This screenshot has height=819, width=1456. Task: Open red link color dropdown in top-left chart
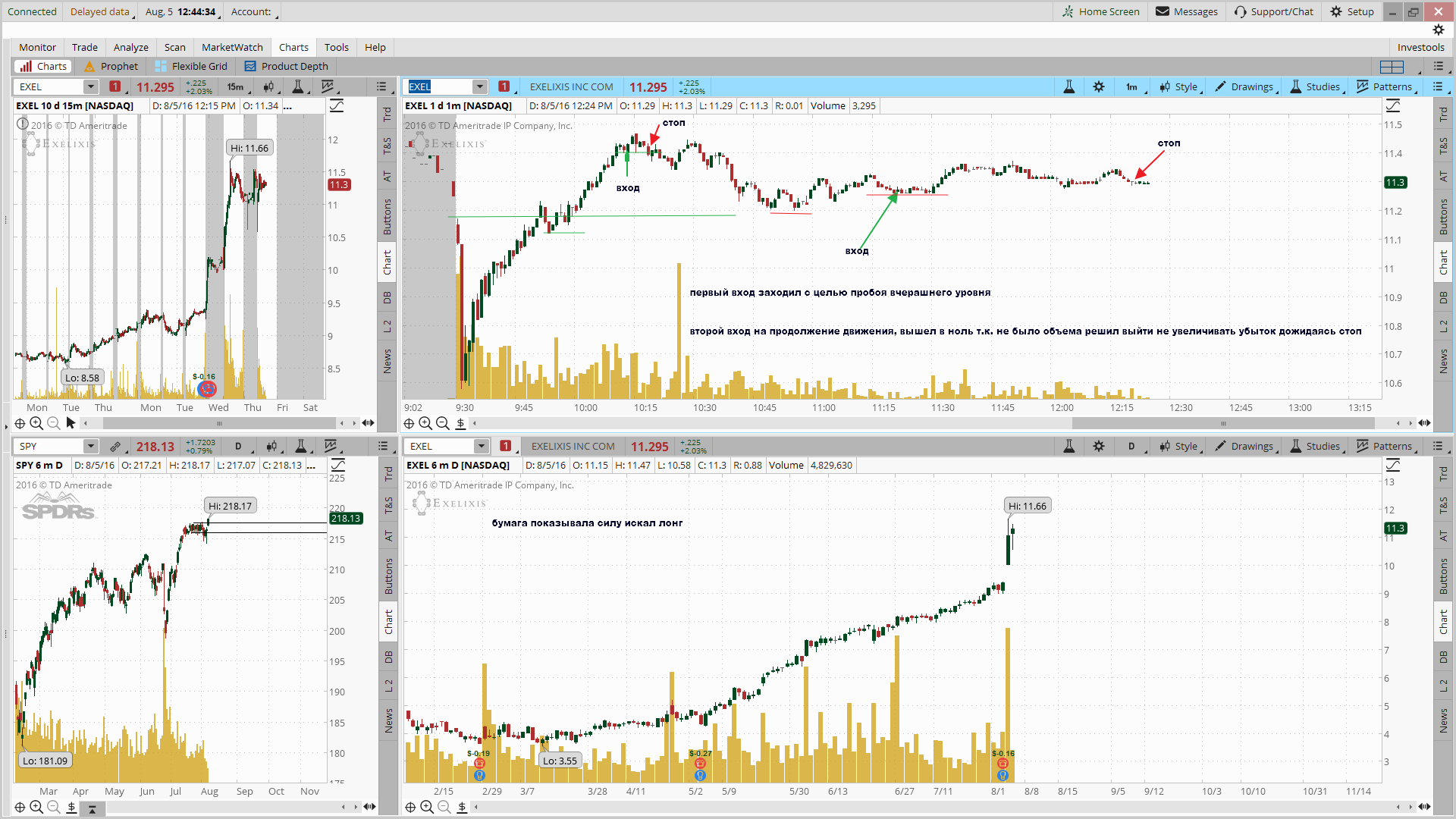[x=115, y=87]
